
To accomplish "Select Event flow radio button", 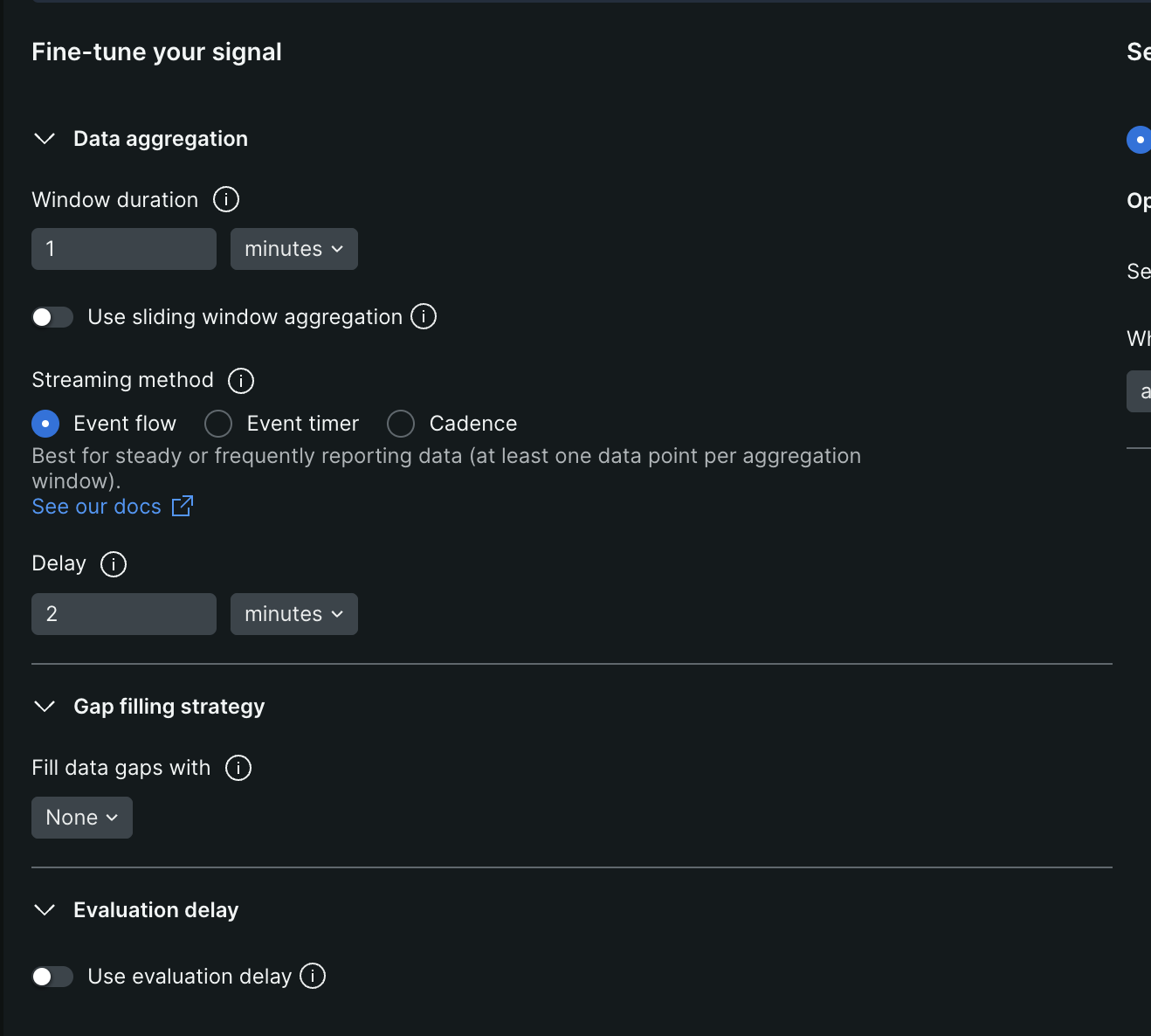I will pos(45,424).
